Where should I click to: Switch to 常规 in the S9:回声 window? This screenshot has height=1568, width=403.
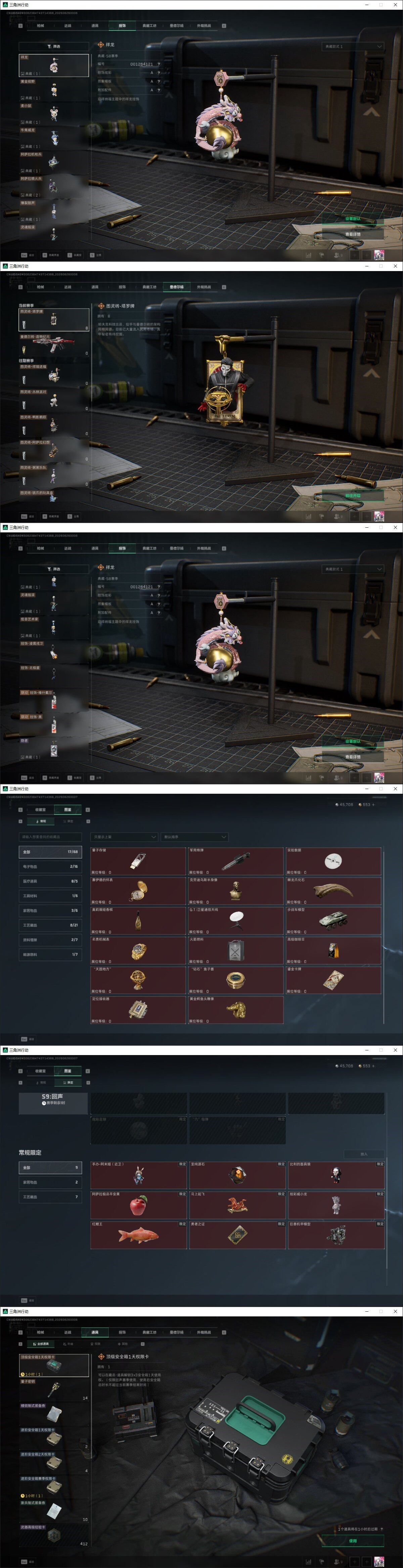[x=41, y=1082]
